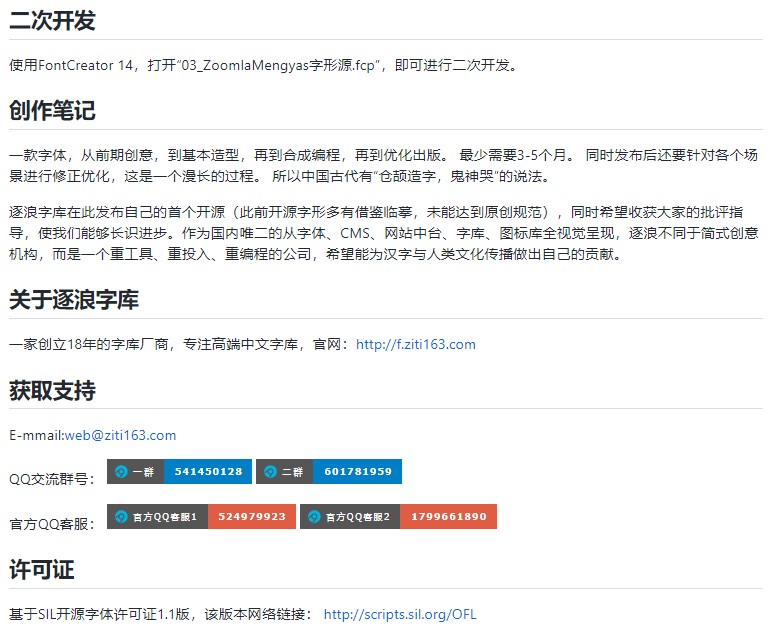Click the 二群 601781959 QQ group badge
Screen dimensions: 778x637
click(329, 471)
